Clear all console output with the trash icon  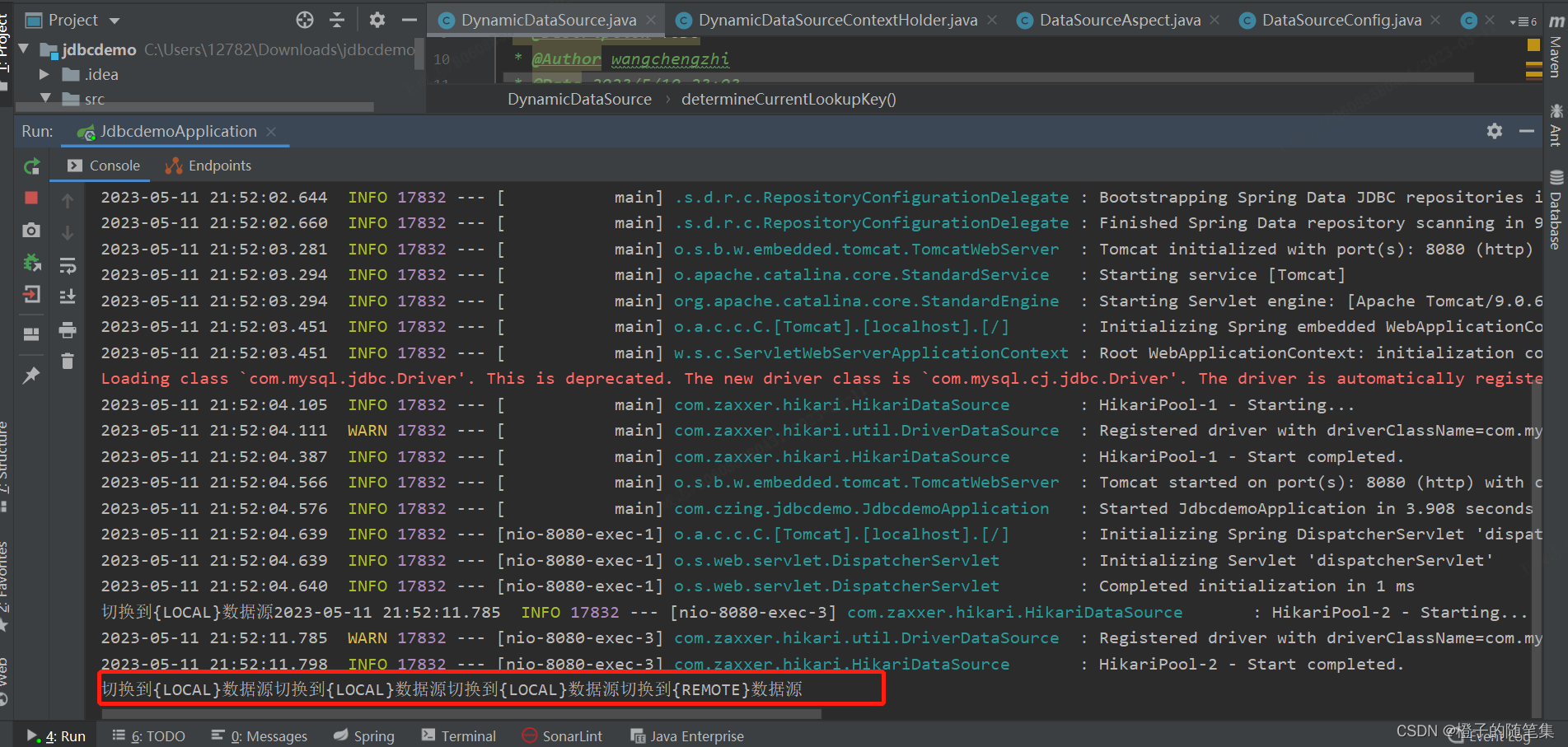[x=68, y=361]
